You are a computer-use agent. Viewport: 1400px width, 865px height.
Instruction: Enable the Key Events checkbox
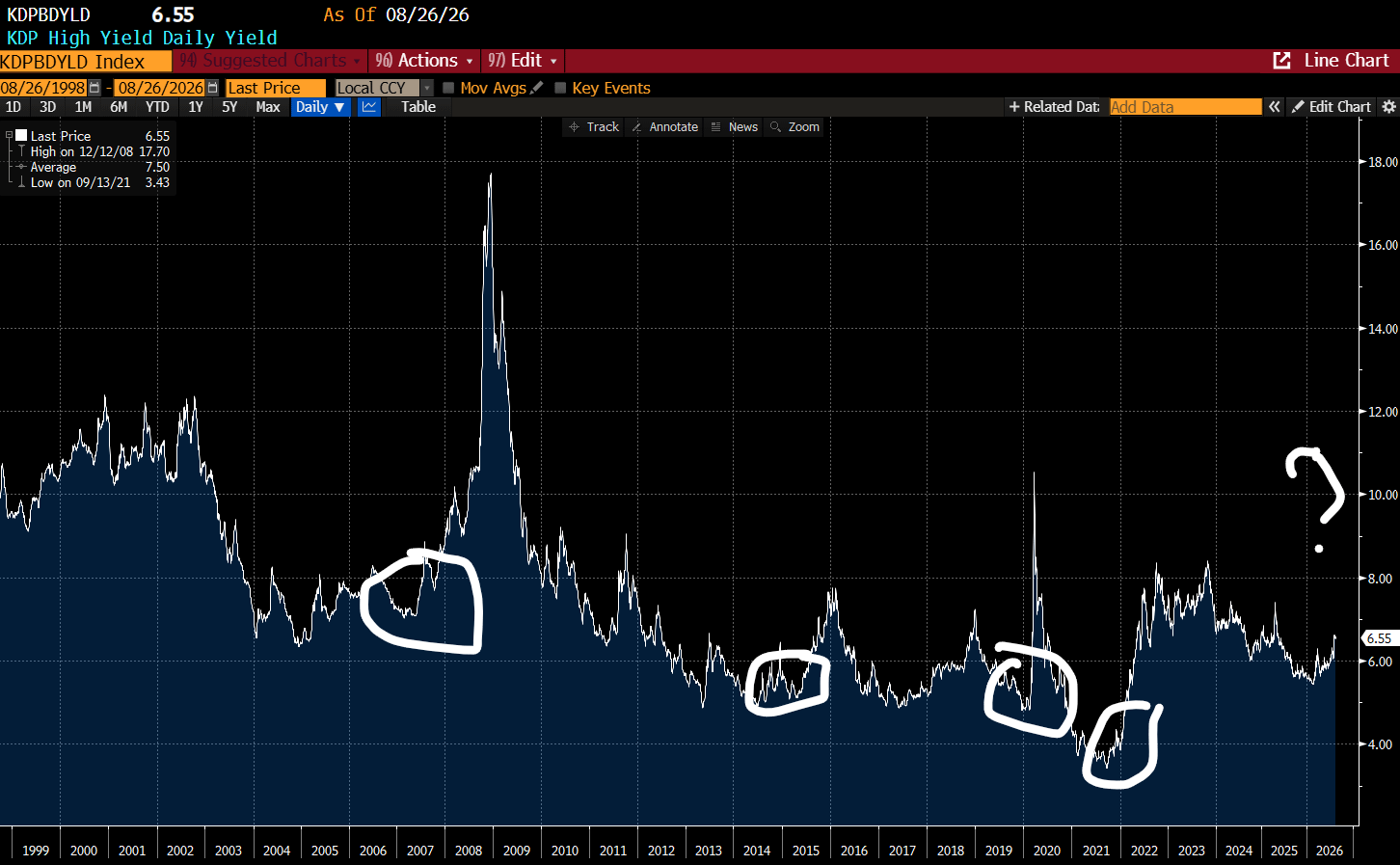pos(560,88)
